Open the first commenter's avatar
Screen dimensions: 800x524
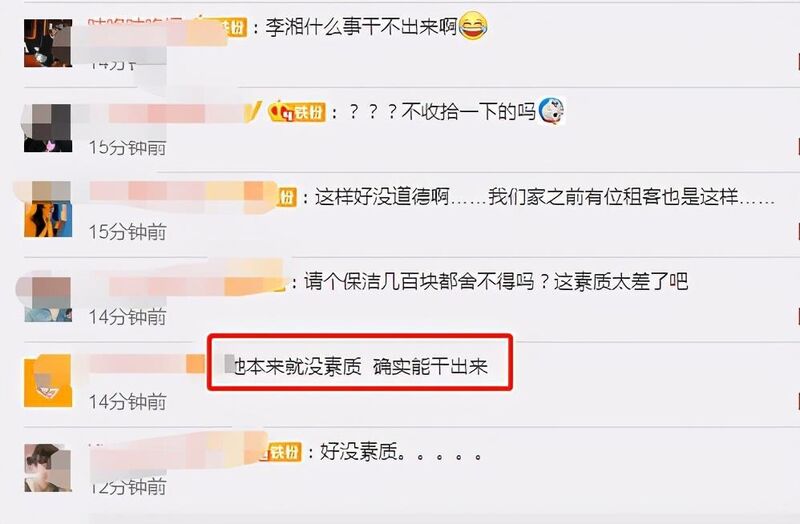48,43
